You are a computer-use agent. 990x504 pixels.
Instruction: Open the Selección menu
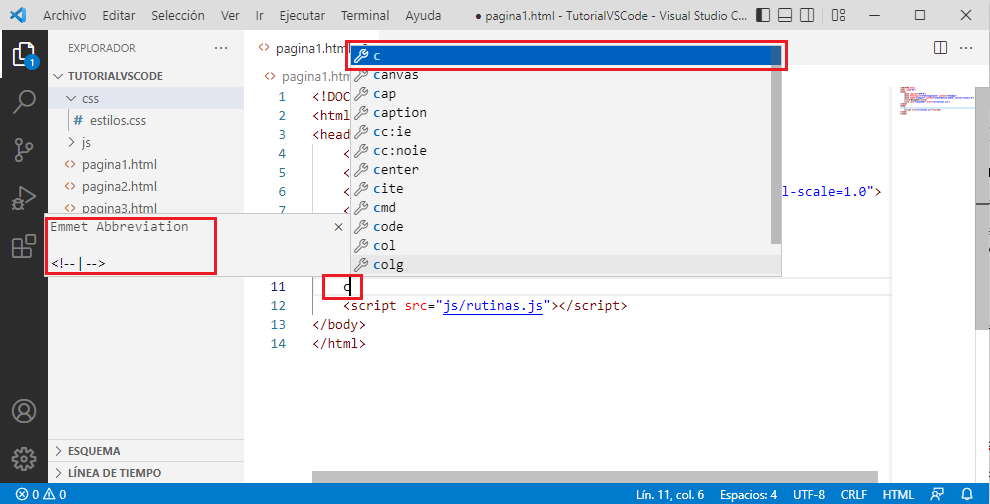[178, 15]
